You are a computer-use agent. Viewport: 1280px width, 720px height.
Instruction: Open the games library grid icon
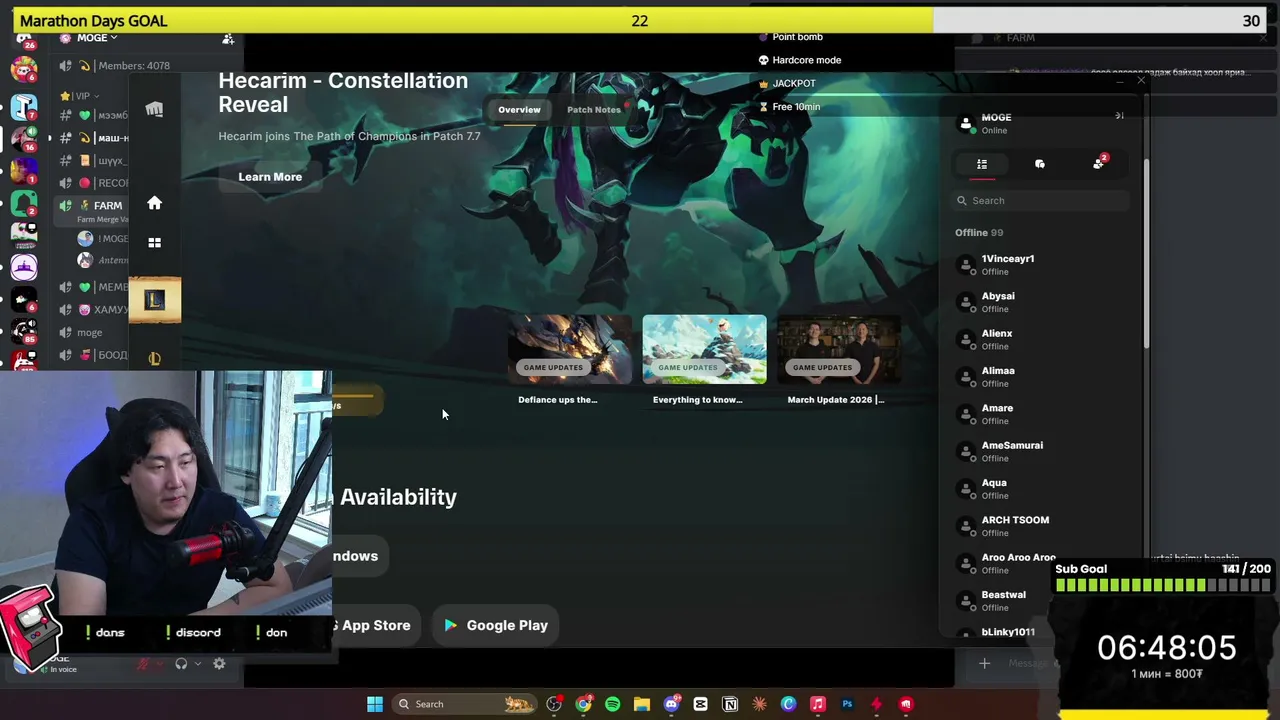[154, 242]
